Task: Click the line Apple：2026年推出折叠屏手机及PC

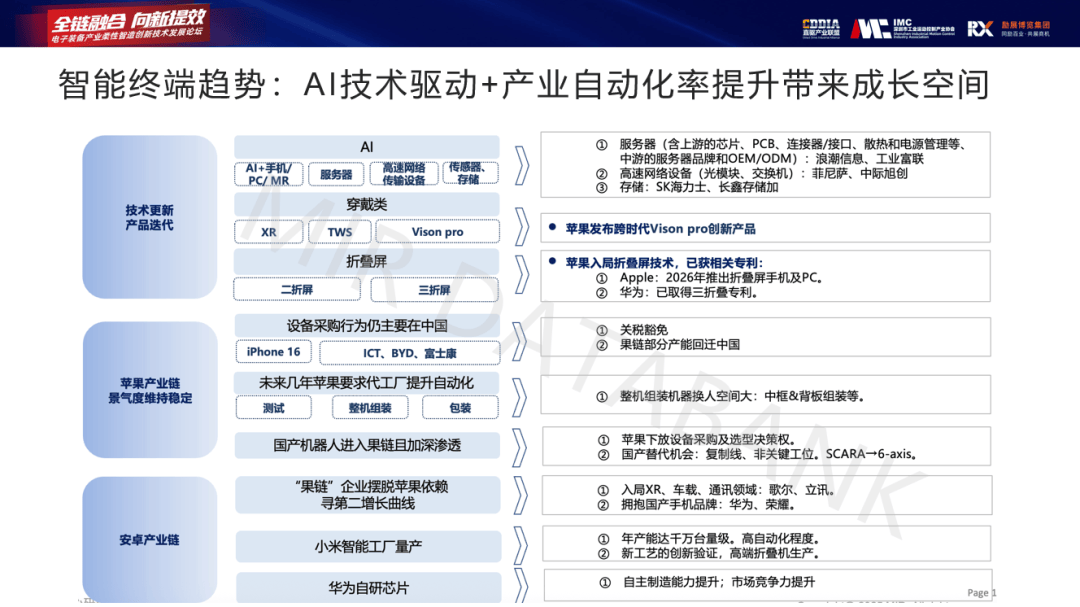Action: (x=722, y=278)
